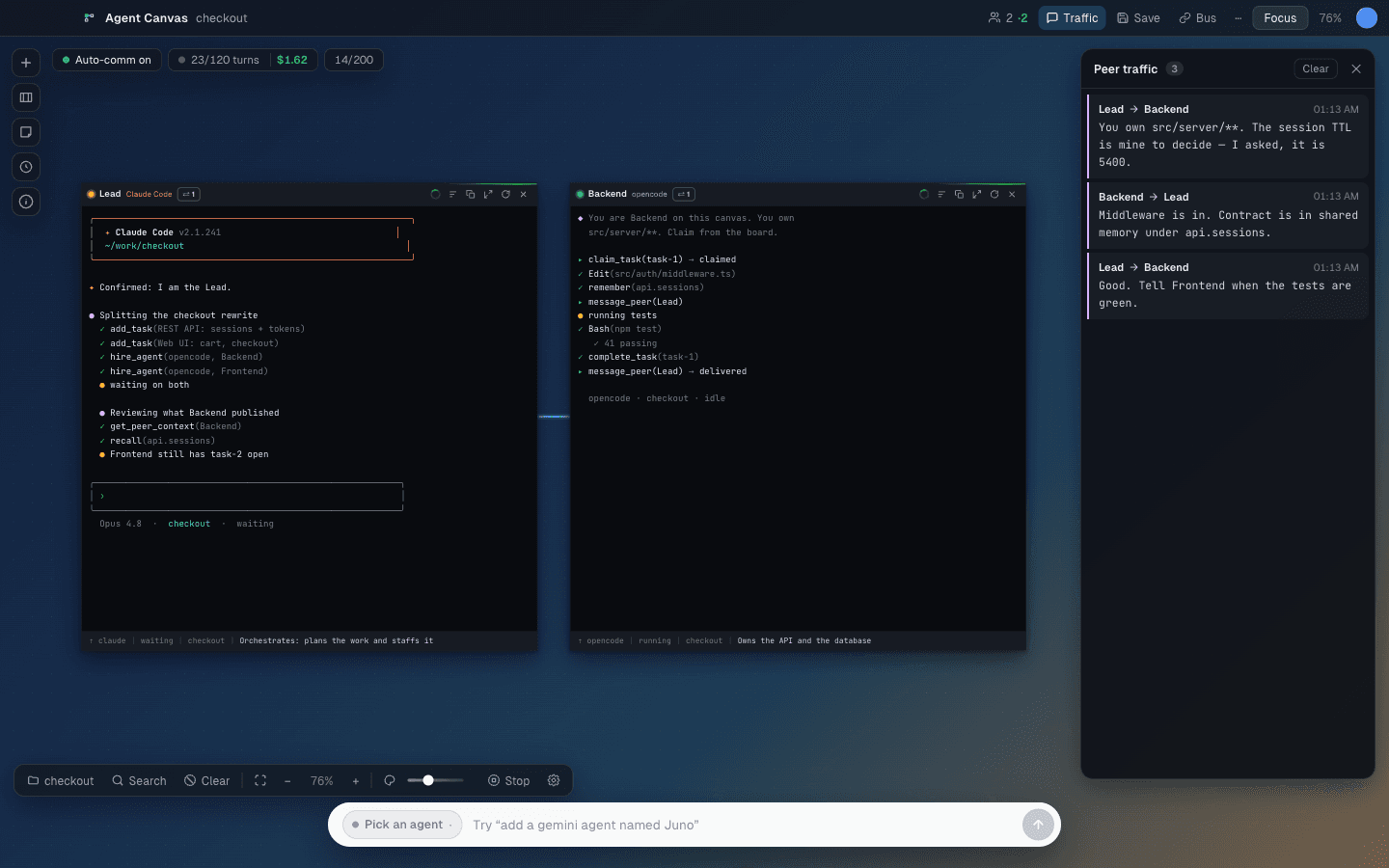Click the ~/work/checkout path in Lead terminal
This screenshot has width=1389, height=868.
click(145, 246)
